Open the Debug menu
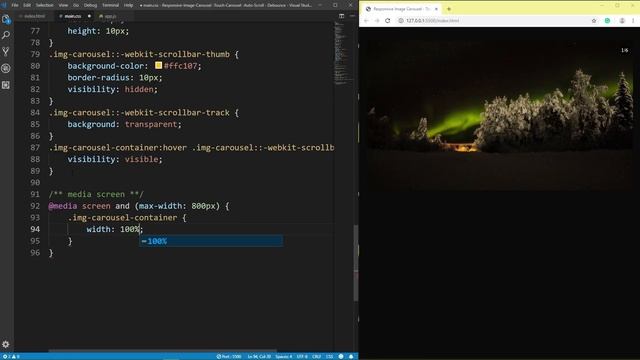 point(90,5)
